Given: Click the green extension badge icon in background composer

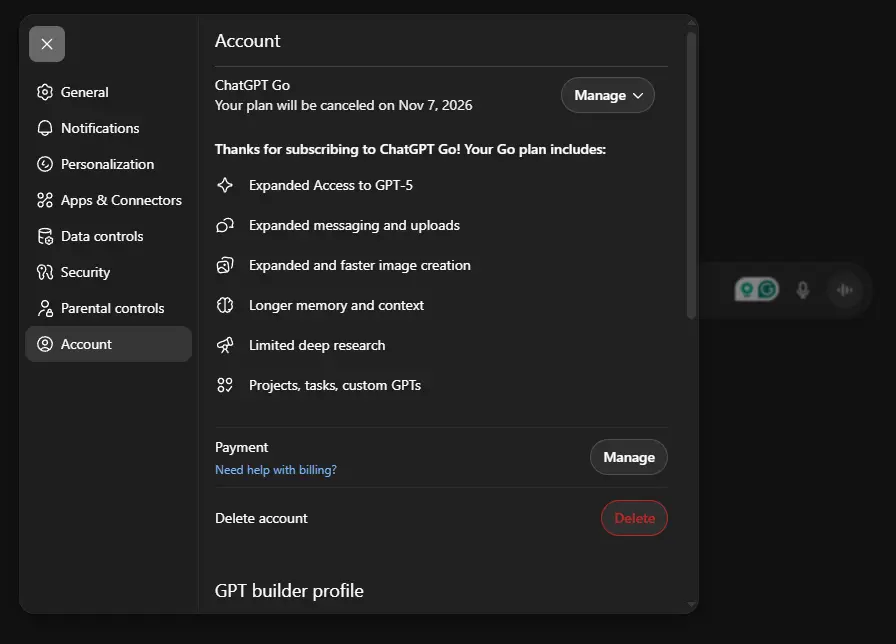Looking at the screenshot, I should [757, 290].
